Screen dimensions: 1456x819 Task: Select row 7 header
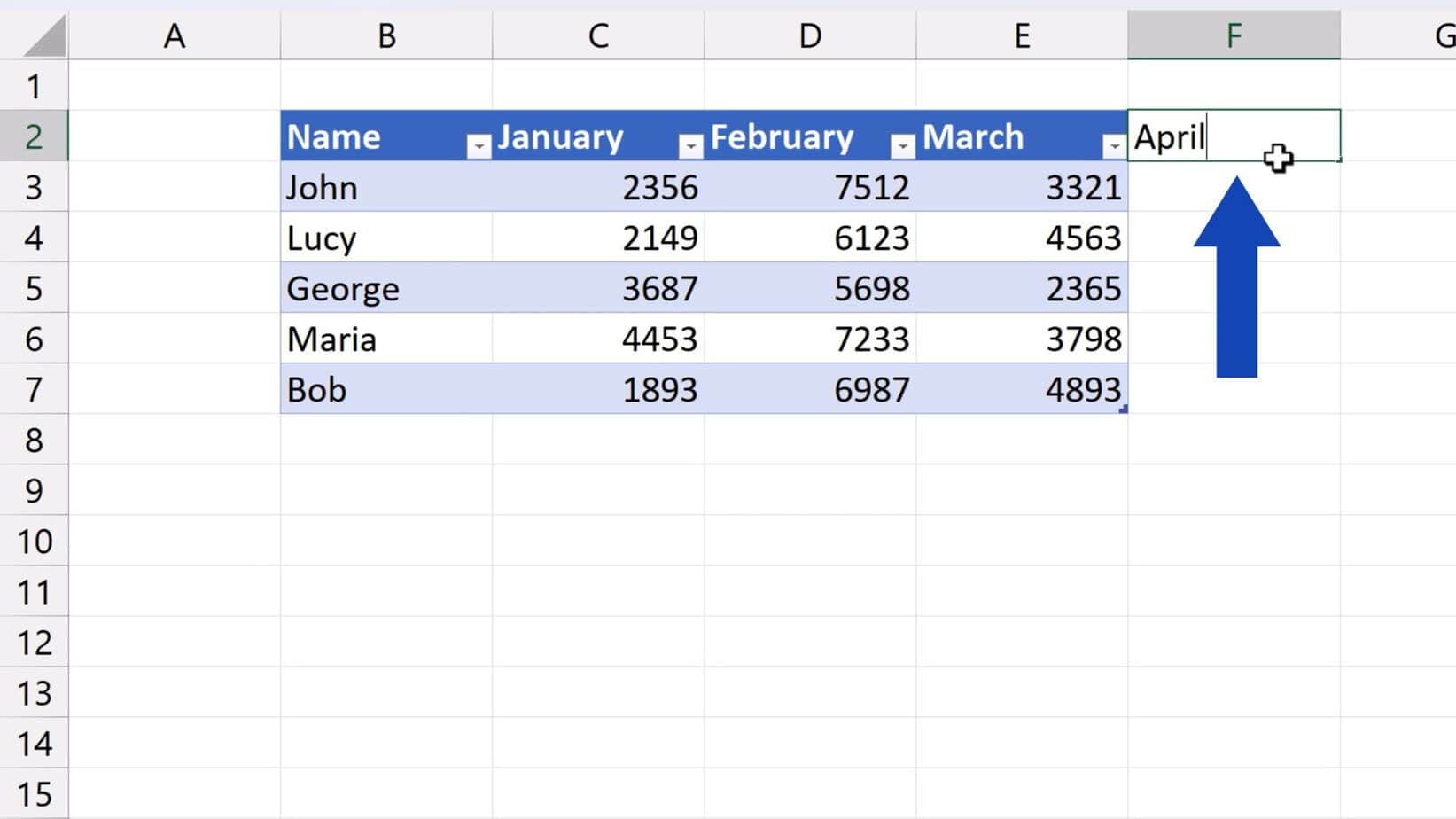pos(34,389)
